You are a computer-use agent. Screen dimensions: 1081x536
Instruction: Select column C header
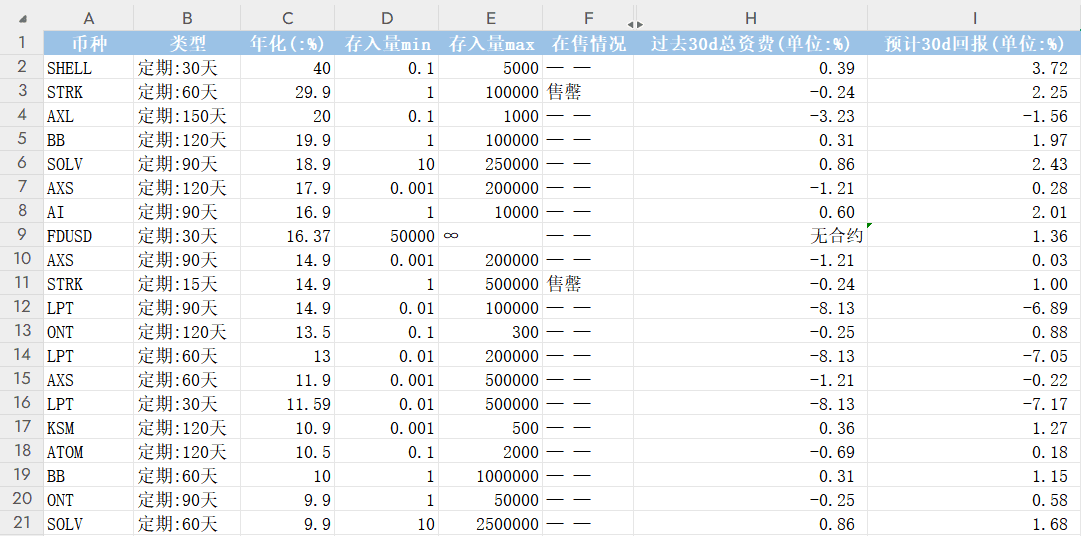287,19
